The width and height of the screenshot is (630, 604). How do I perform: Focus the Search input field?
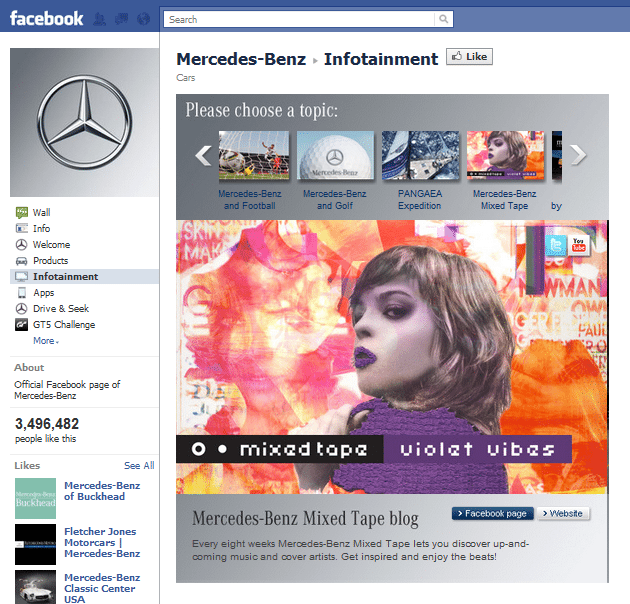(x=299, y=19)
